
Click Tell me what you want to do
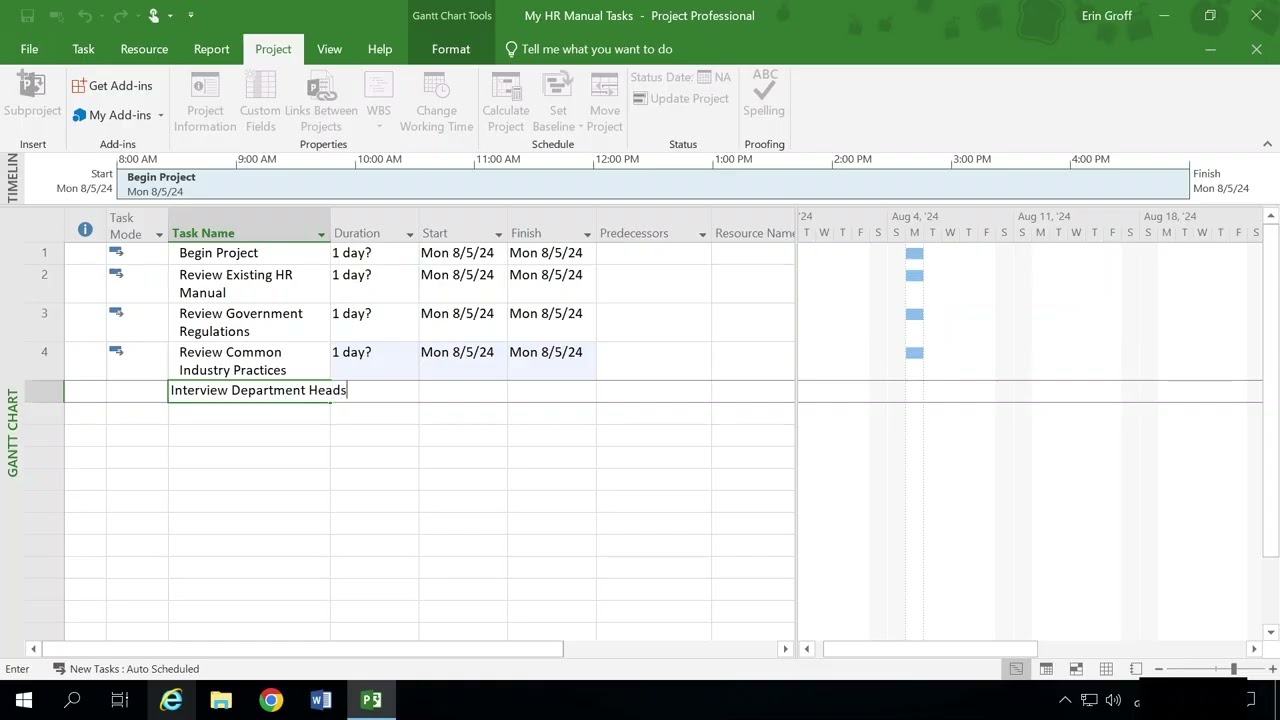[588, 49]
